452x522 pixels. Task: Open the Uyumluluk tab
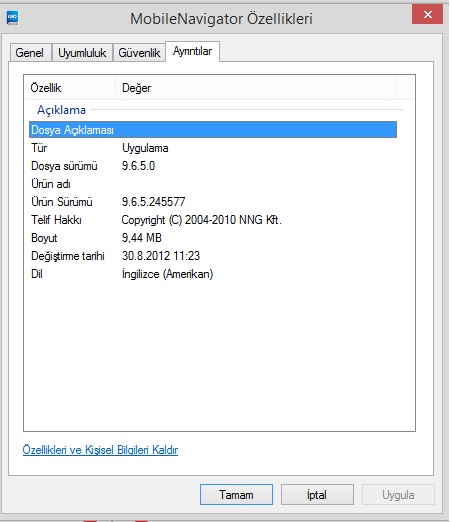82,53
